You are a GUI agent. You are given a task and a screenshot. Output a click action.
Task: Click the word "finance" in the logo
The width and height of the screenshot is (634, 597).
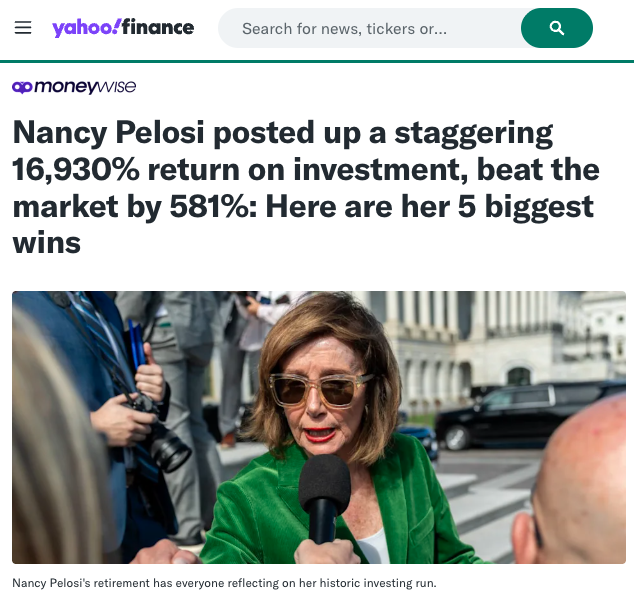point(157,28)
